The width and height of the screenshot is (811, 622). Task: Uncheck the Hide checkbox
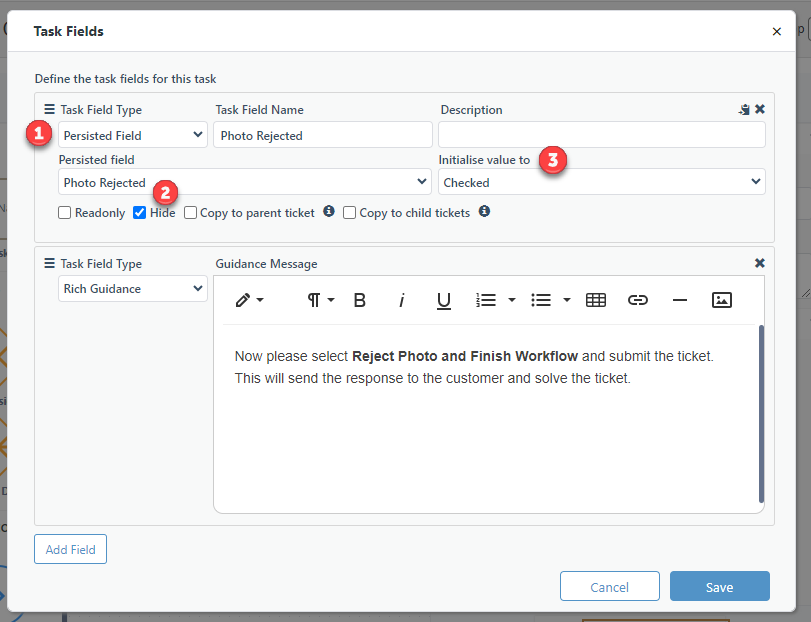140,213
